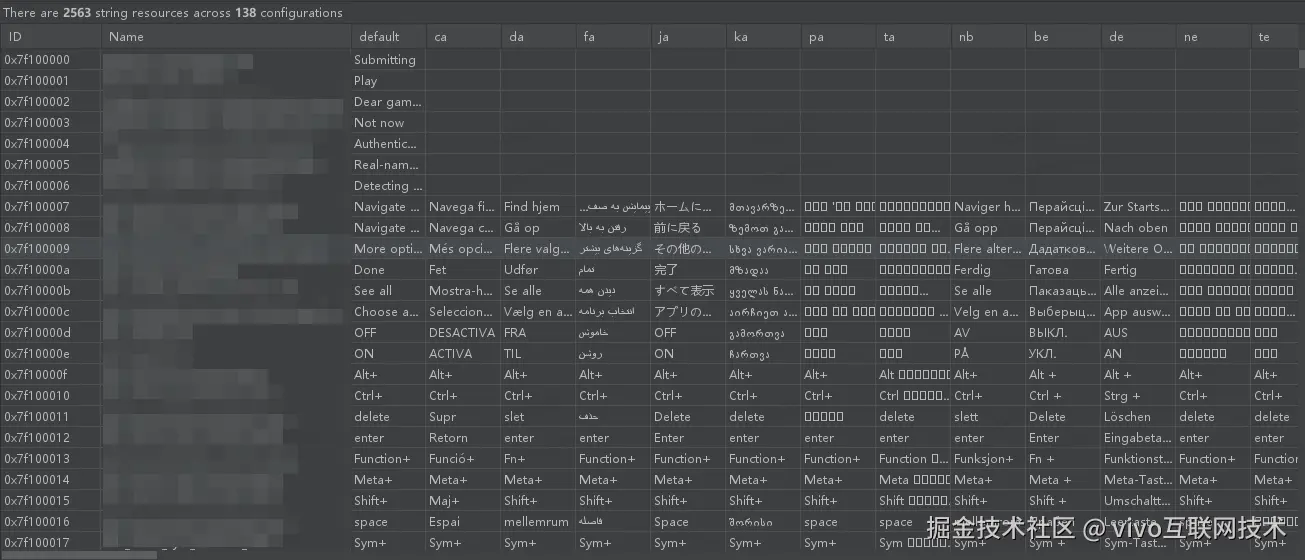Click the 'Choose a...' default cell
Screen dimensions: 1305x560
pyautogui.click(x=389, y=312)
